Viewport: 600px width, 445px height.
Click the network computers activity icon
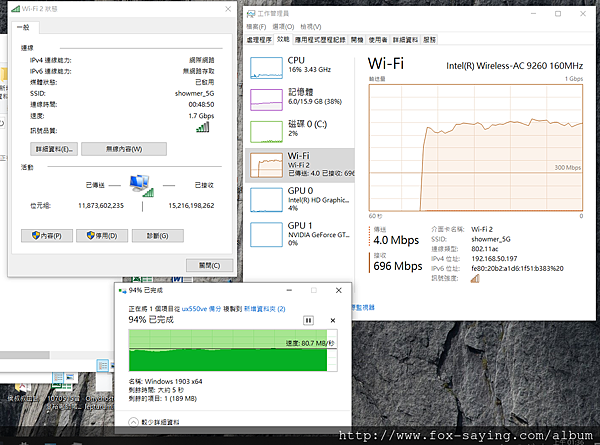click(142, 186)
